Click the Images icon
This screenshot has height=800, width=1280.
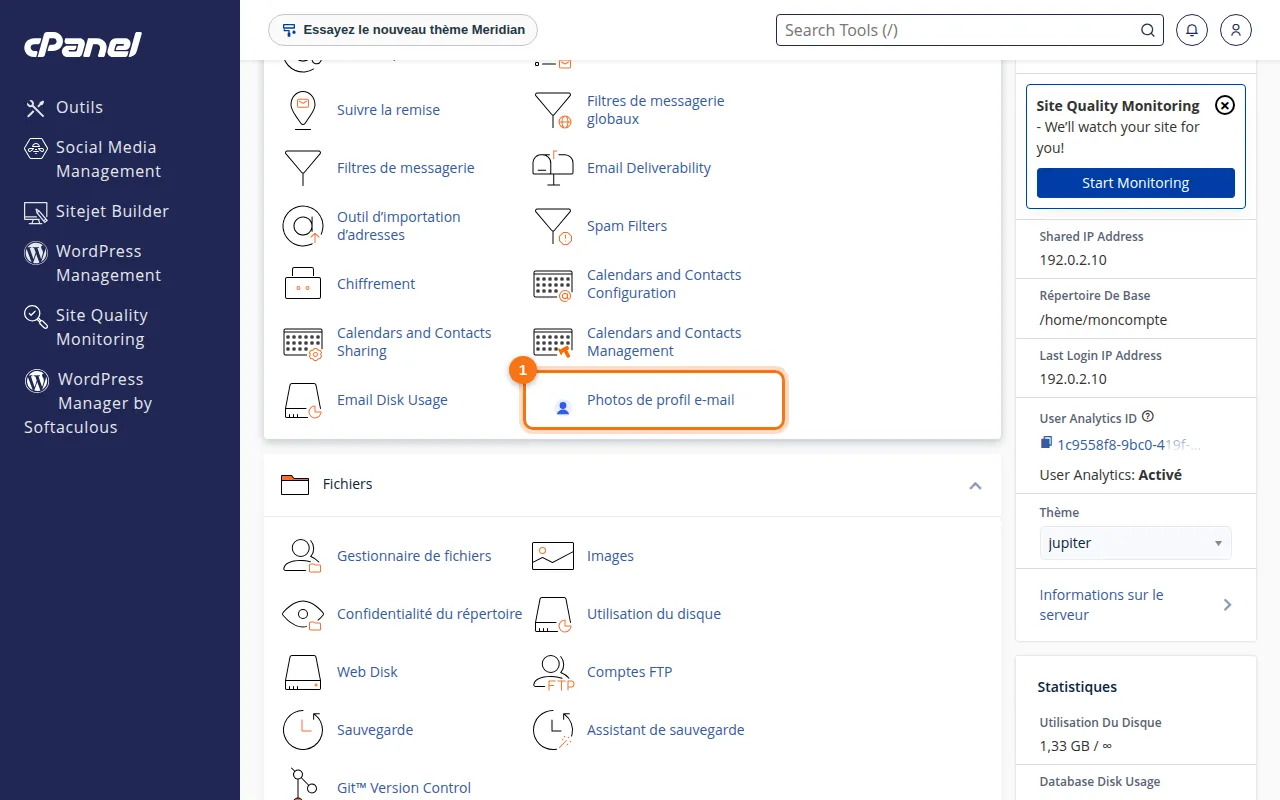553,556
